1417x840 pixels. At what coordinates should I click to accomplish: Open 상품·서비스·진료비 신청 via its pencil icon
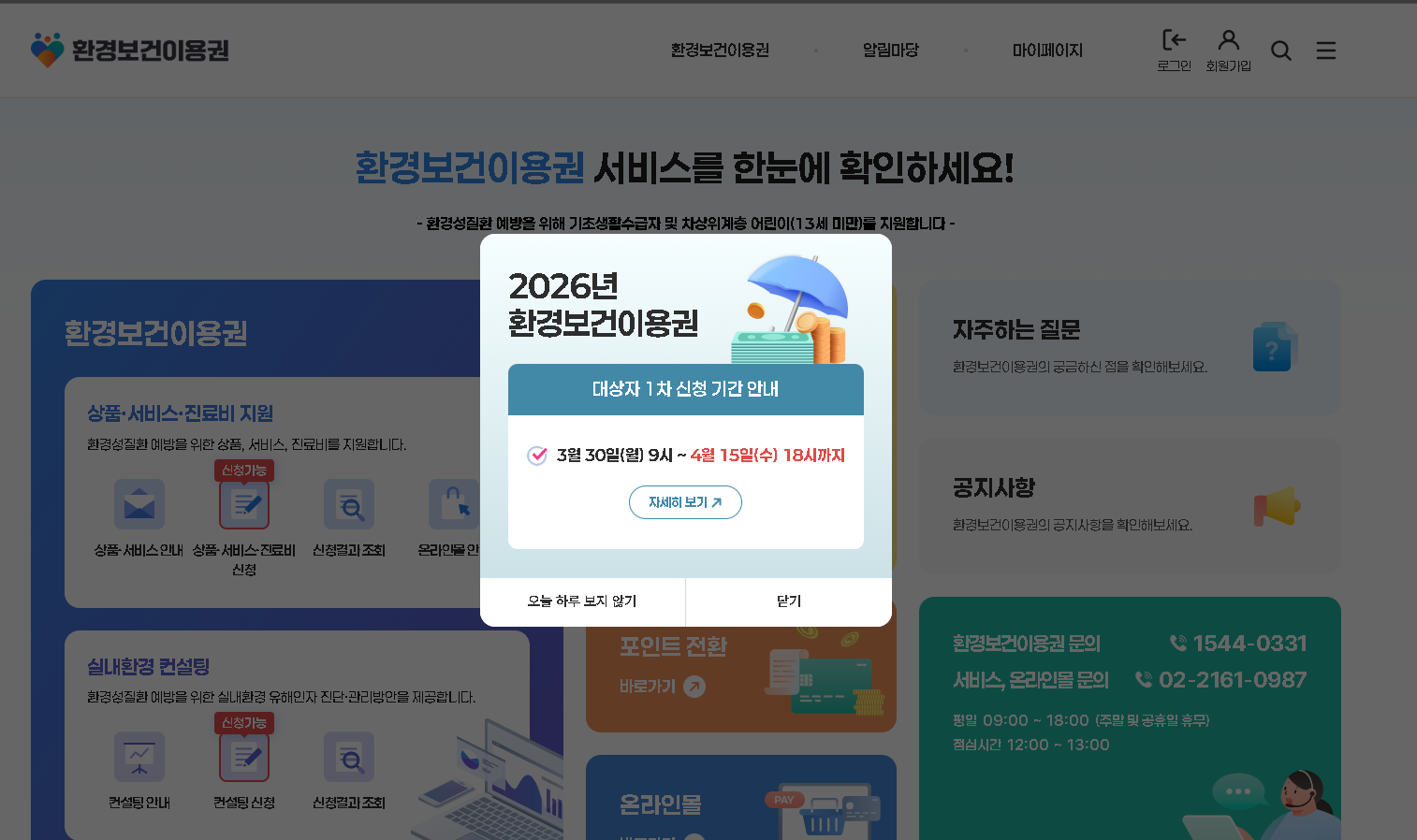coord(243,503)
